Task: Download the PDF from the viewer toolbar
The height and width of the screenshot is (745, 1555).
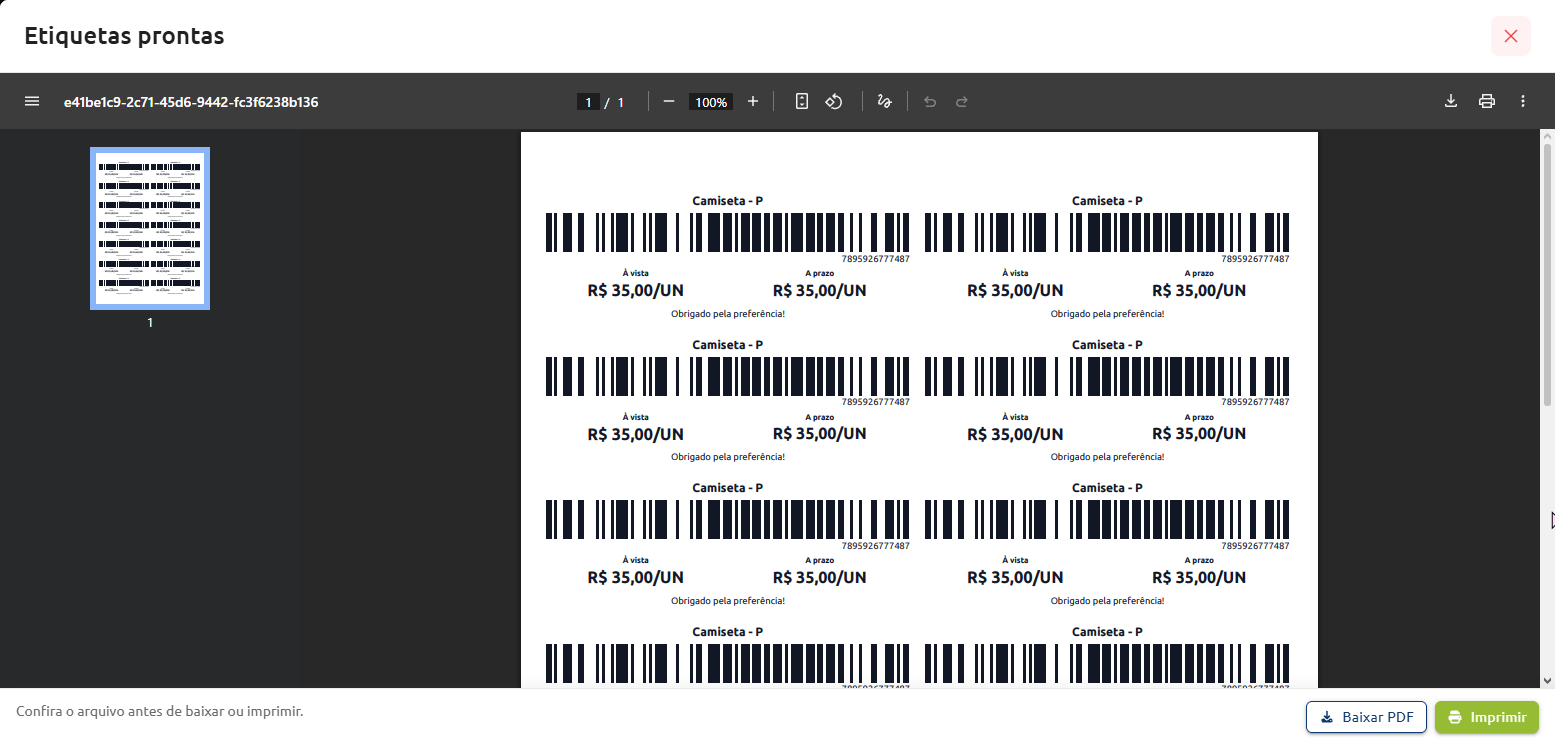Action: tap(1451, 101)
